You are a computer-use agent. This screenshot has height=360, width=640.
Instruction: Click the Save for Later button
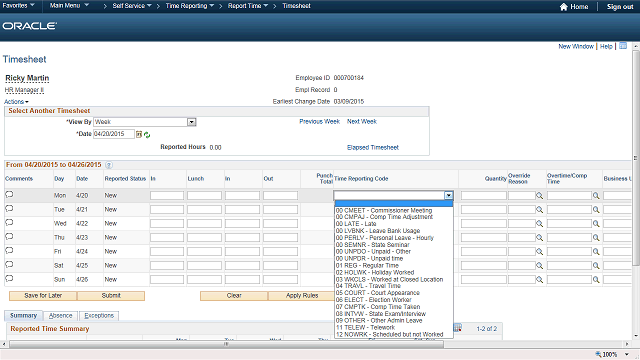tap(43, 296)
